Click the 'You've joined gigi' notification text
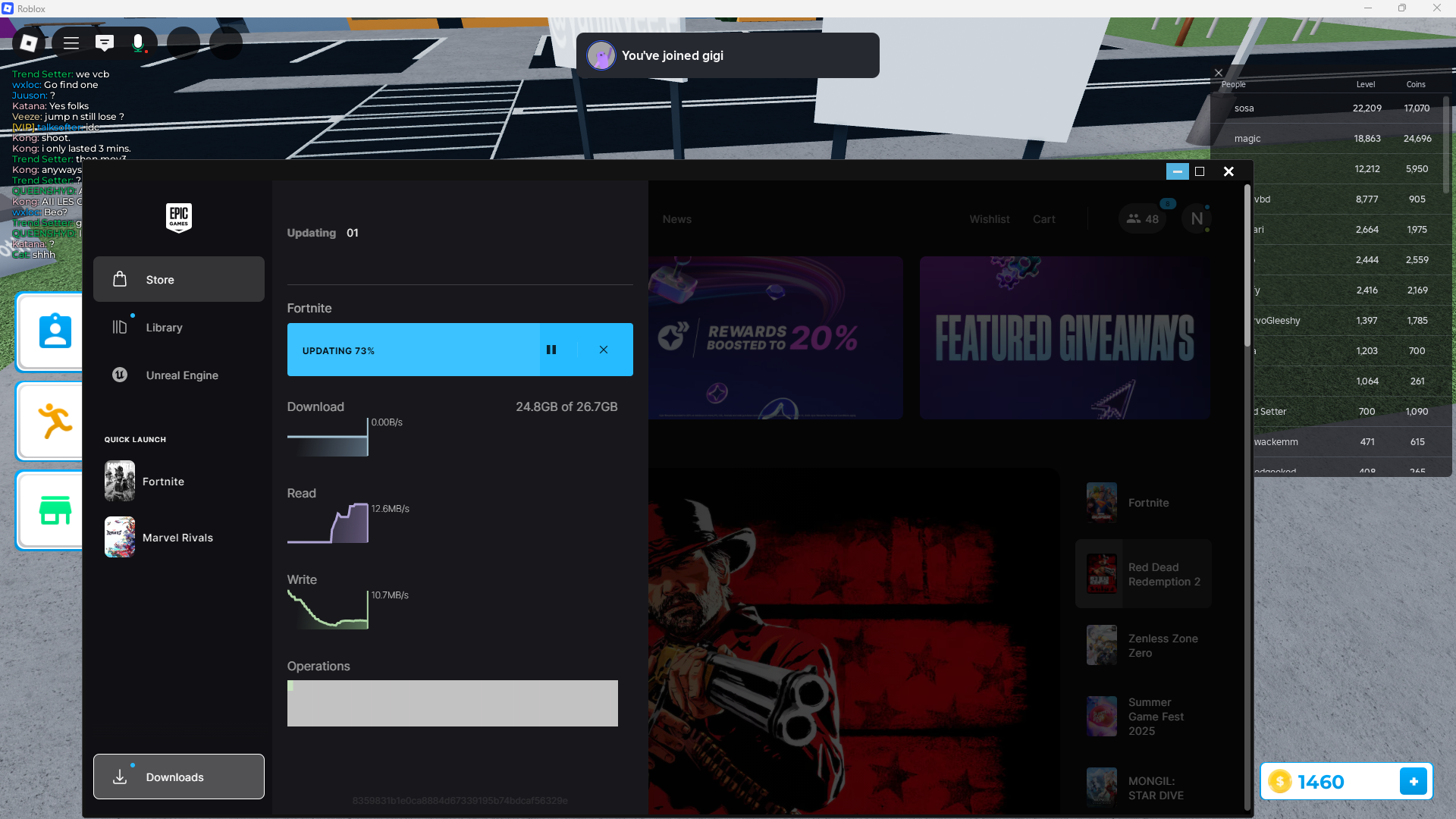Image resolution: width=1456 pixels, height=819 pixels. [x=673, y=55]
